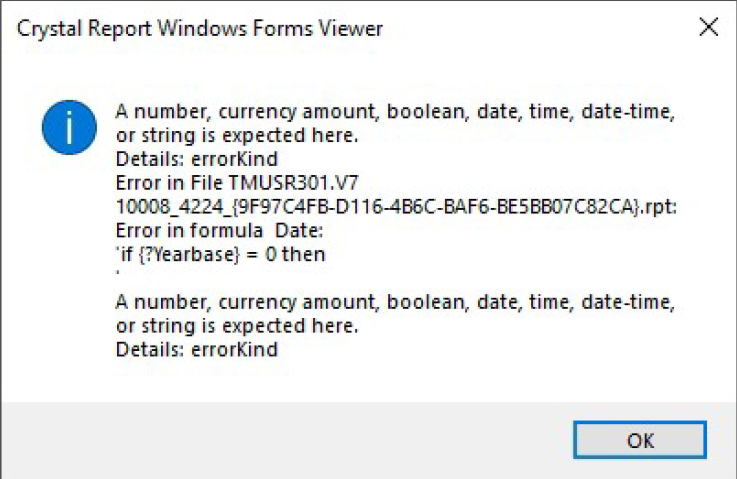The image size is (737, 479).
Task: Click the Crystal Report Windows Forms Viewer title
Action: [200, 28]
